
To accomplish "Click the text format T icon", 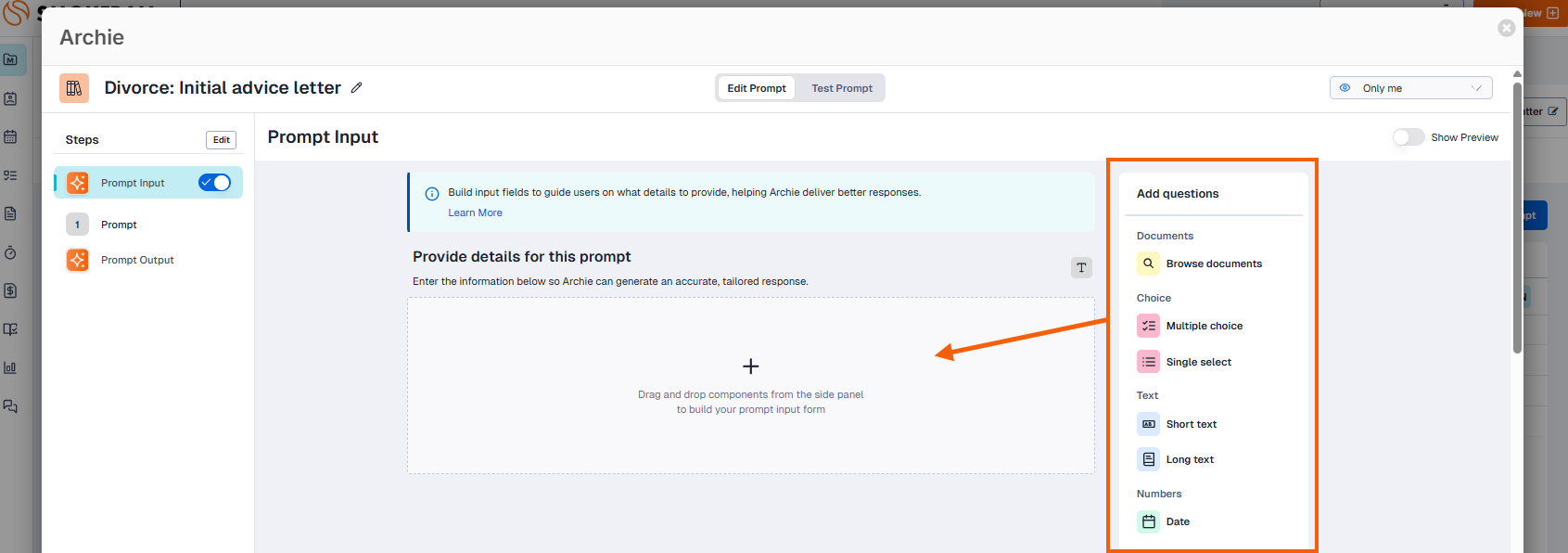I will click(1081, 268).
